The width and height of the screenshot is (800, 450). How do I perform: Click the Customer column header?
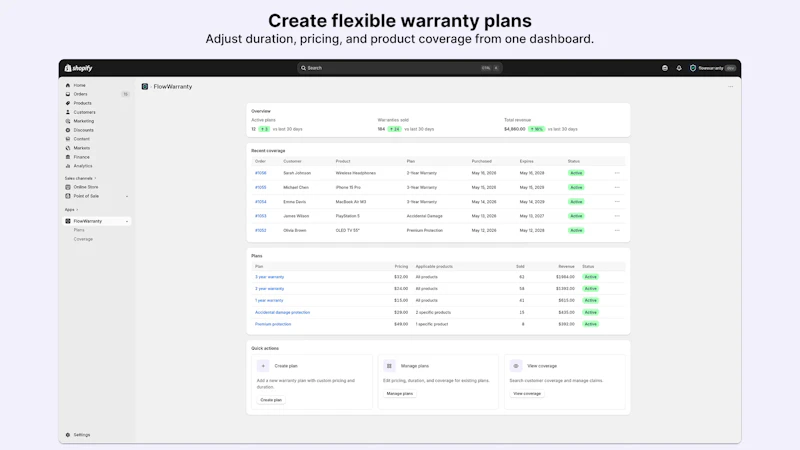292,161
